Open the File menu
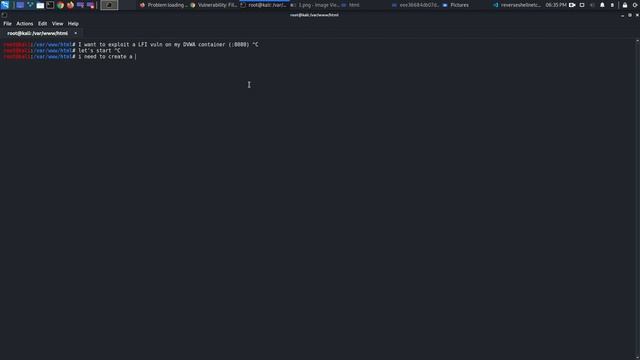Image resolution: width=640 pixels, height=360 pixels. pos(7,24)
